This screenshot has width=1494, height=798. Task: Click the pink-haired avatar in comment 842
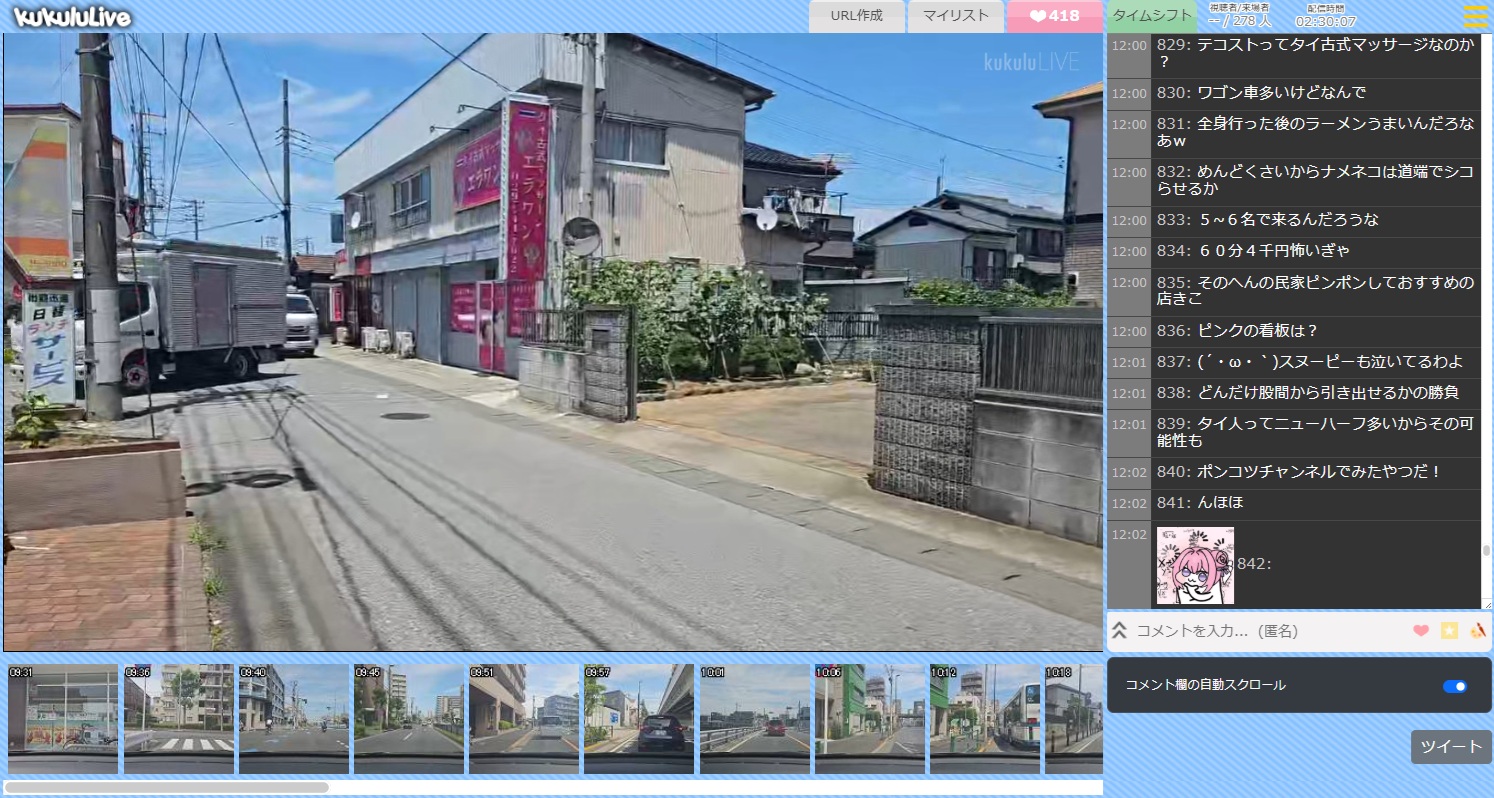click(x=1195, y=565)
